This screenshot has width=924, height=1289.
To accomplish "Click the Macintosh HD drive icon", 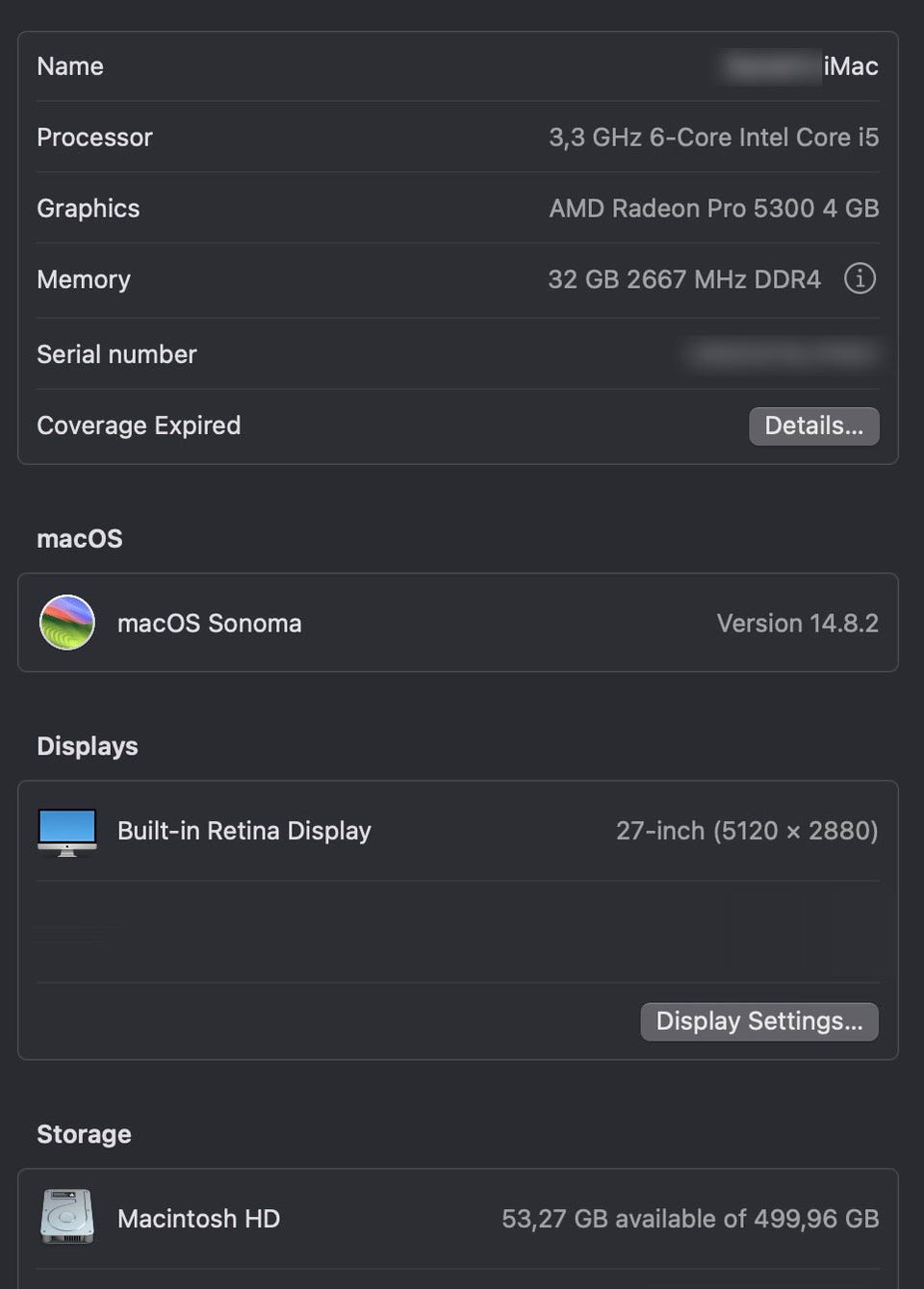I will pyautogui.click(x=66, y=1217).
